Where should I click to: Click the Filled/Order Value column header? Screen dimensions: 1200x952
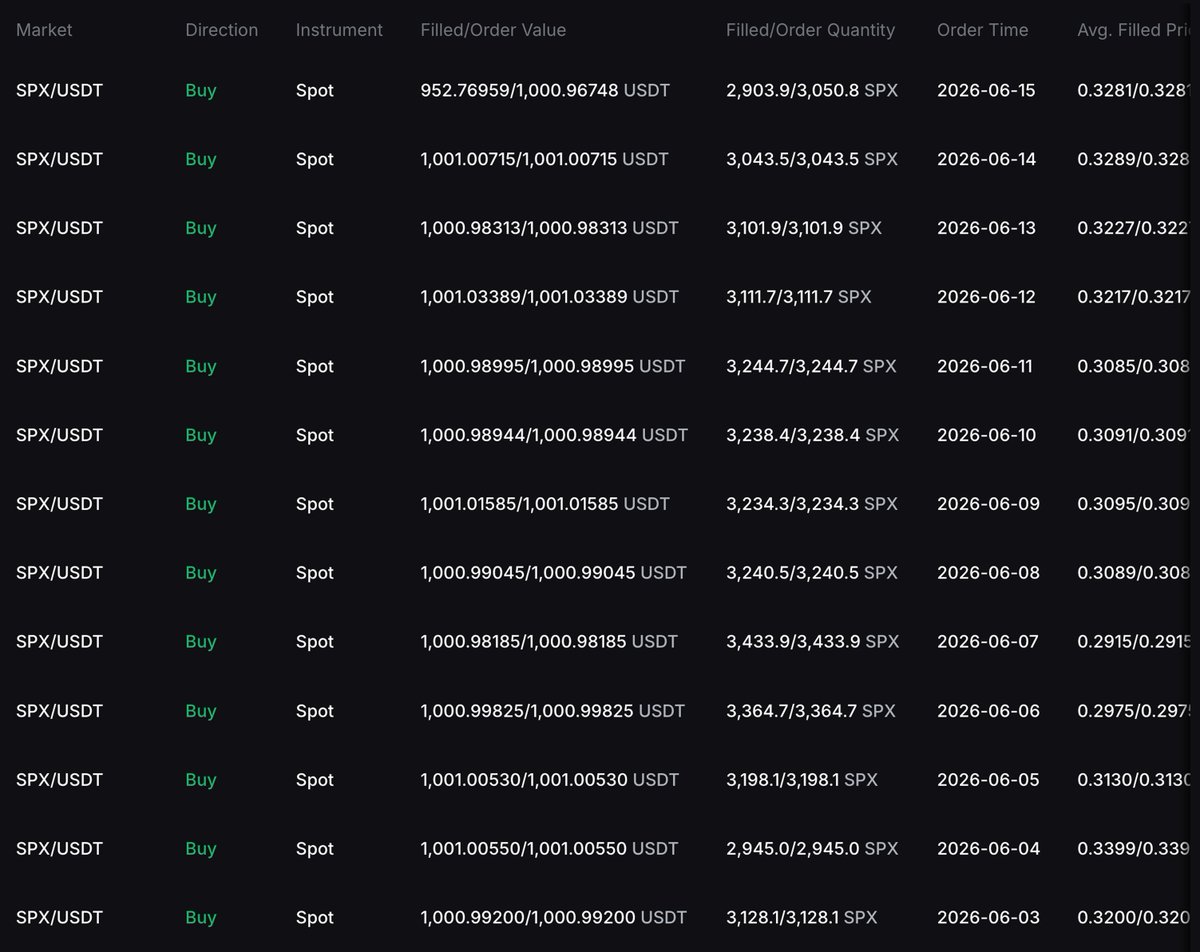coord(493,30)
